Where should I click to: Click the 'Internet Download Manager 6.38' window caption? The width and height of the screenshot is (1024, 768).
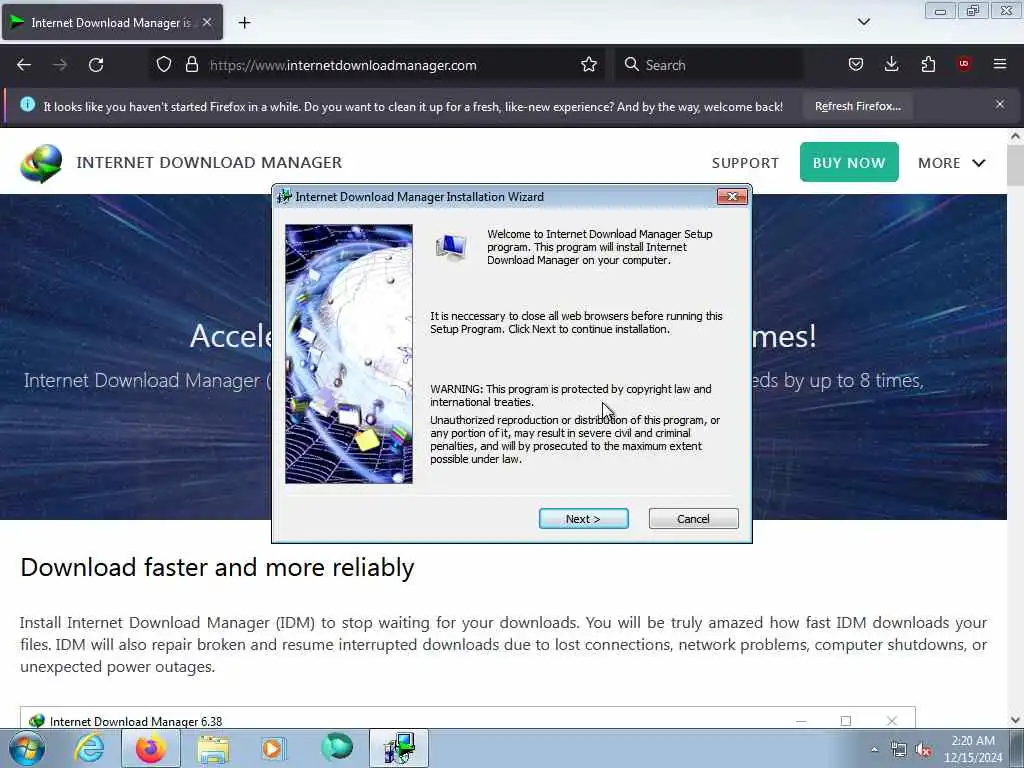[x=136, y=722]
